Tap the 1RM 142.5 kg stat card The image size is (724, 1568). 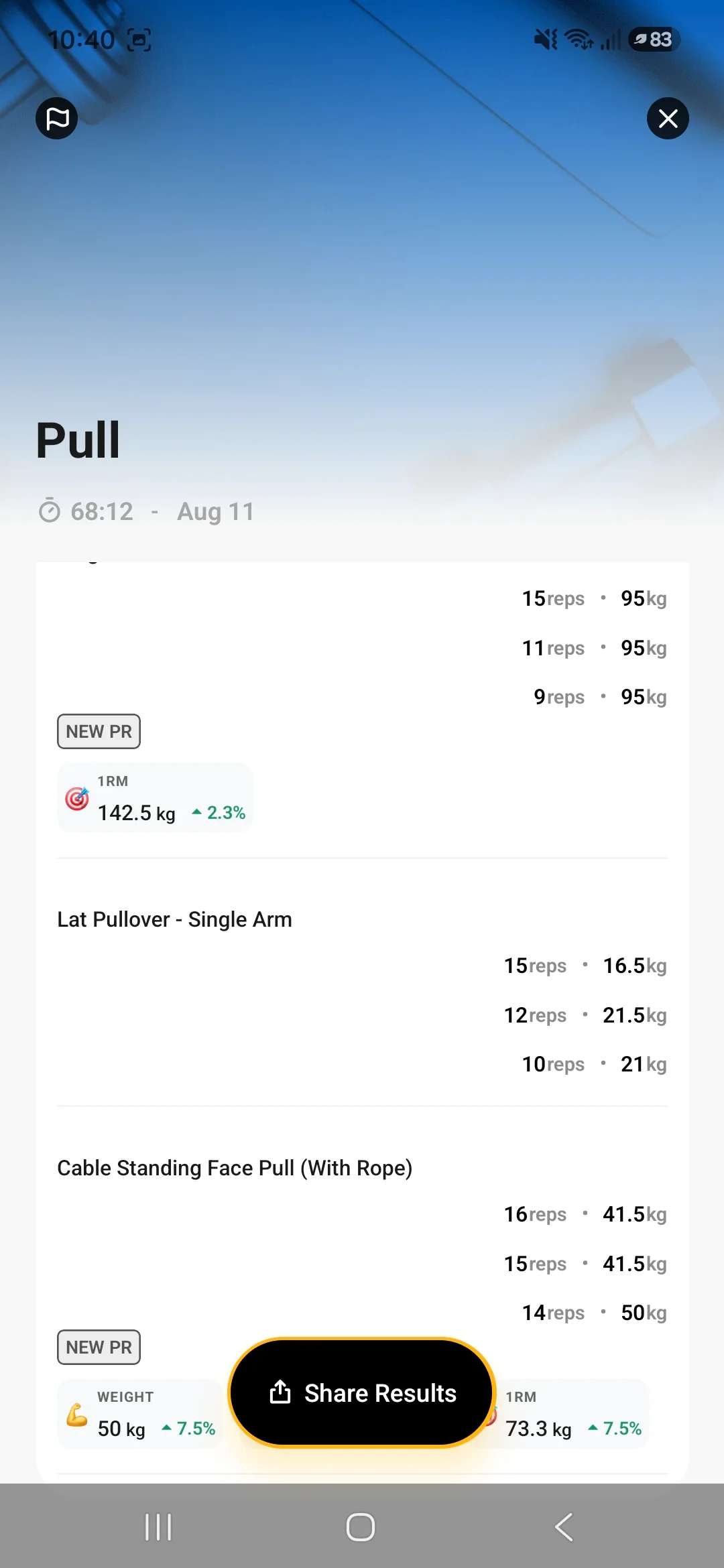click(x=155, y=798)
